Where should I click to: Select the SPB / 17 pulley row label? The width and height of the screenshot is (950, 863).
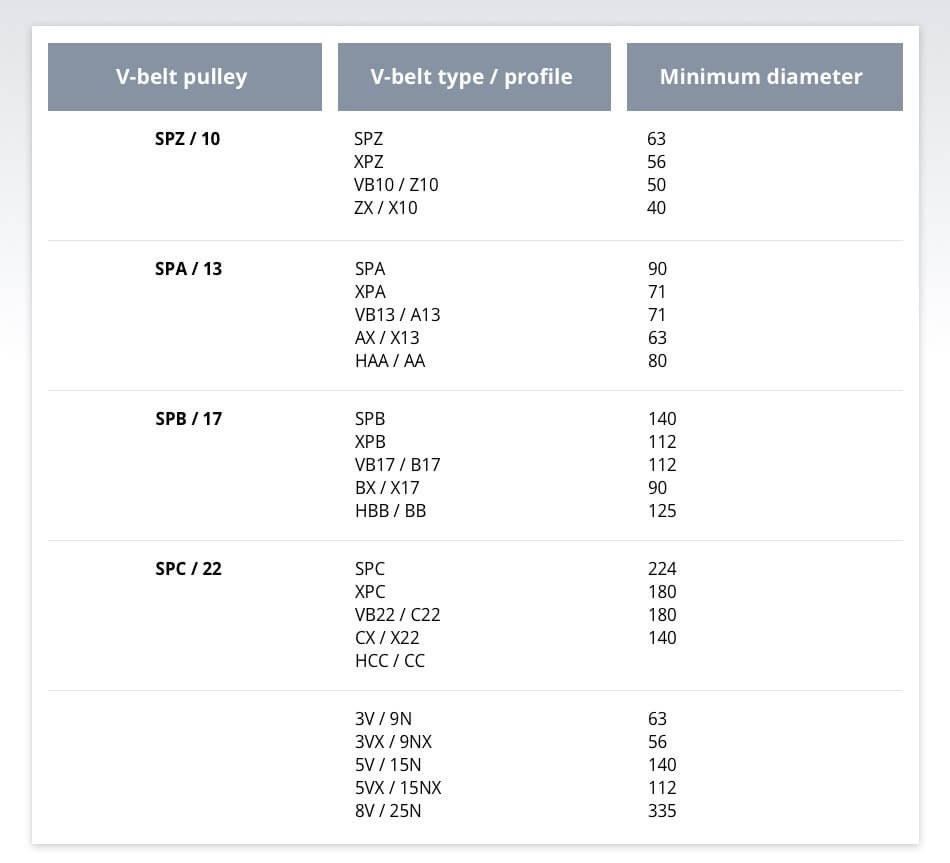(188, 419)
